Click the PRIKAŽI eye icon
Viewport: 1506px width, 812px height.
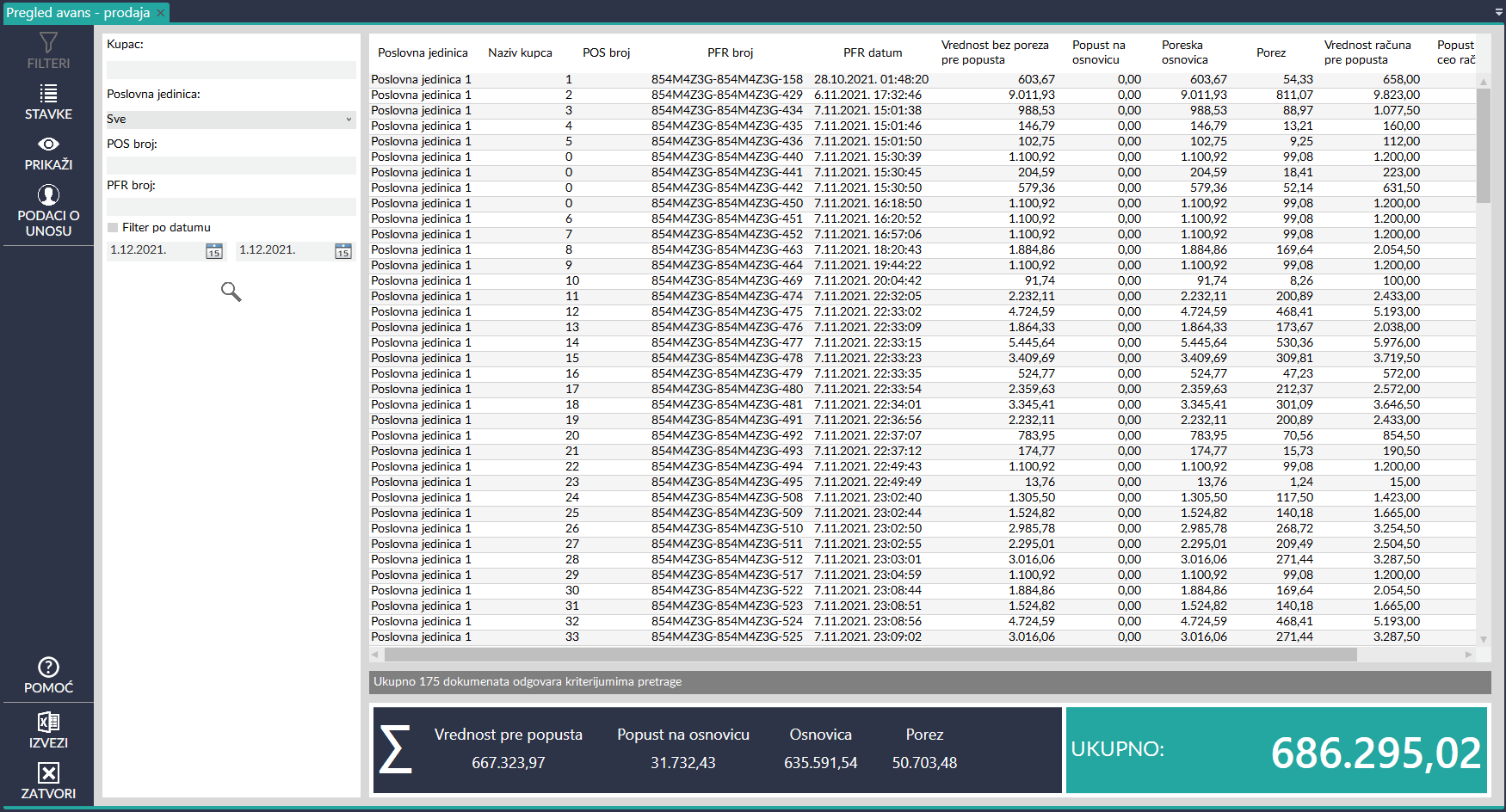click(x=48, y=145)
